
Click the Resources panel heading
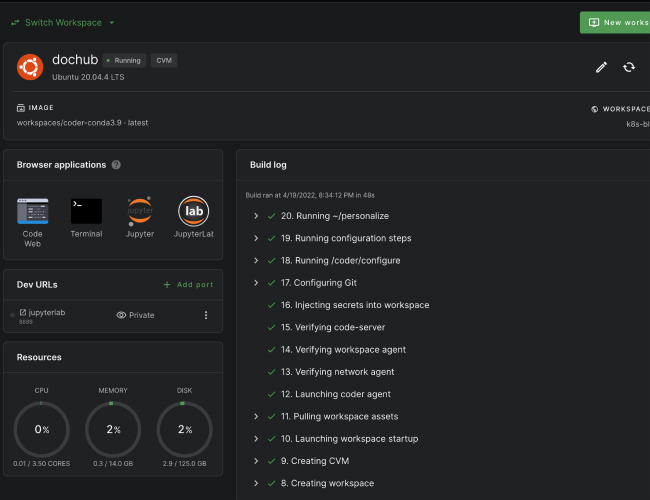click(x=39, y=357)
